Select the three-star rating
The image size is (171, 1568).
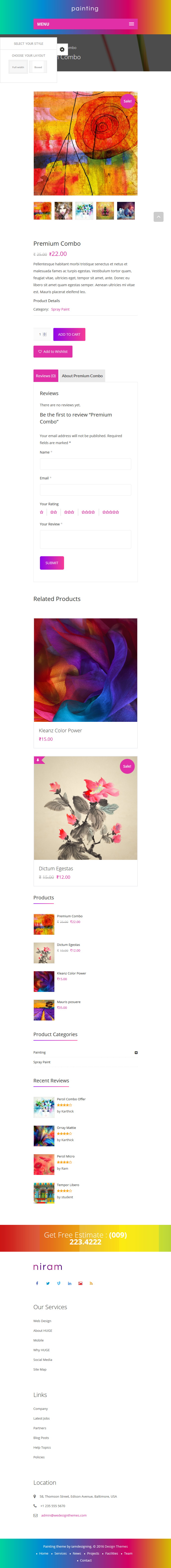(69, 512)
